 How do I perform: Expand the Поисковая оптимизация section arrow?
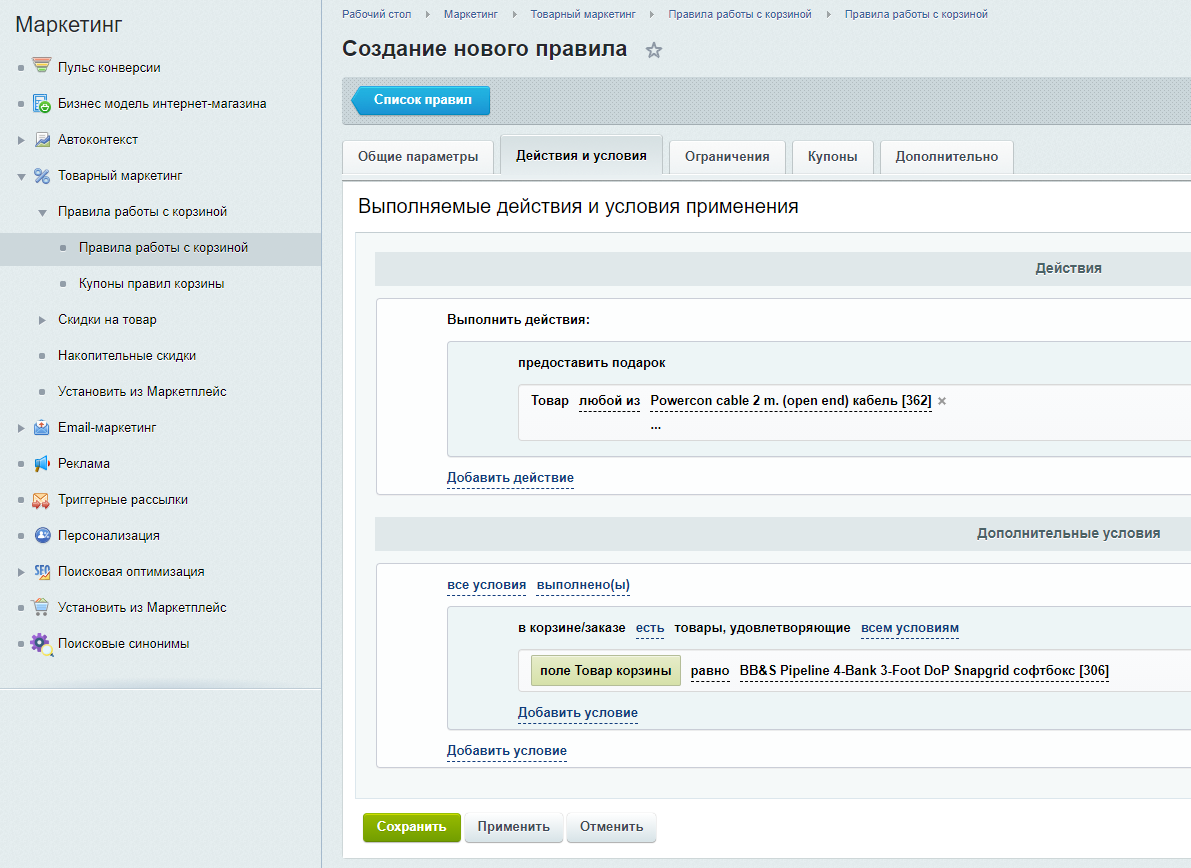21,572
